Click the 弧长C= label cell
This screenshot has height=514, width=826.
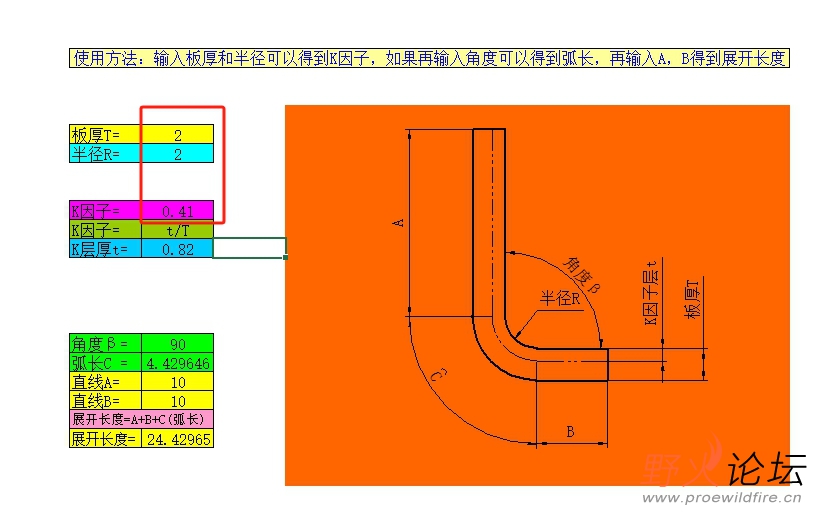(x=105, y=362)
